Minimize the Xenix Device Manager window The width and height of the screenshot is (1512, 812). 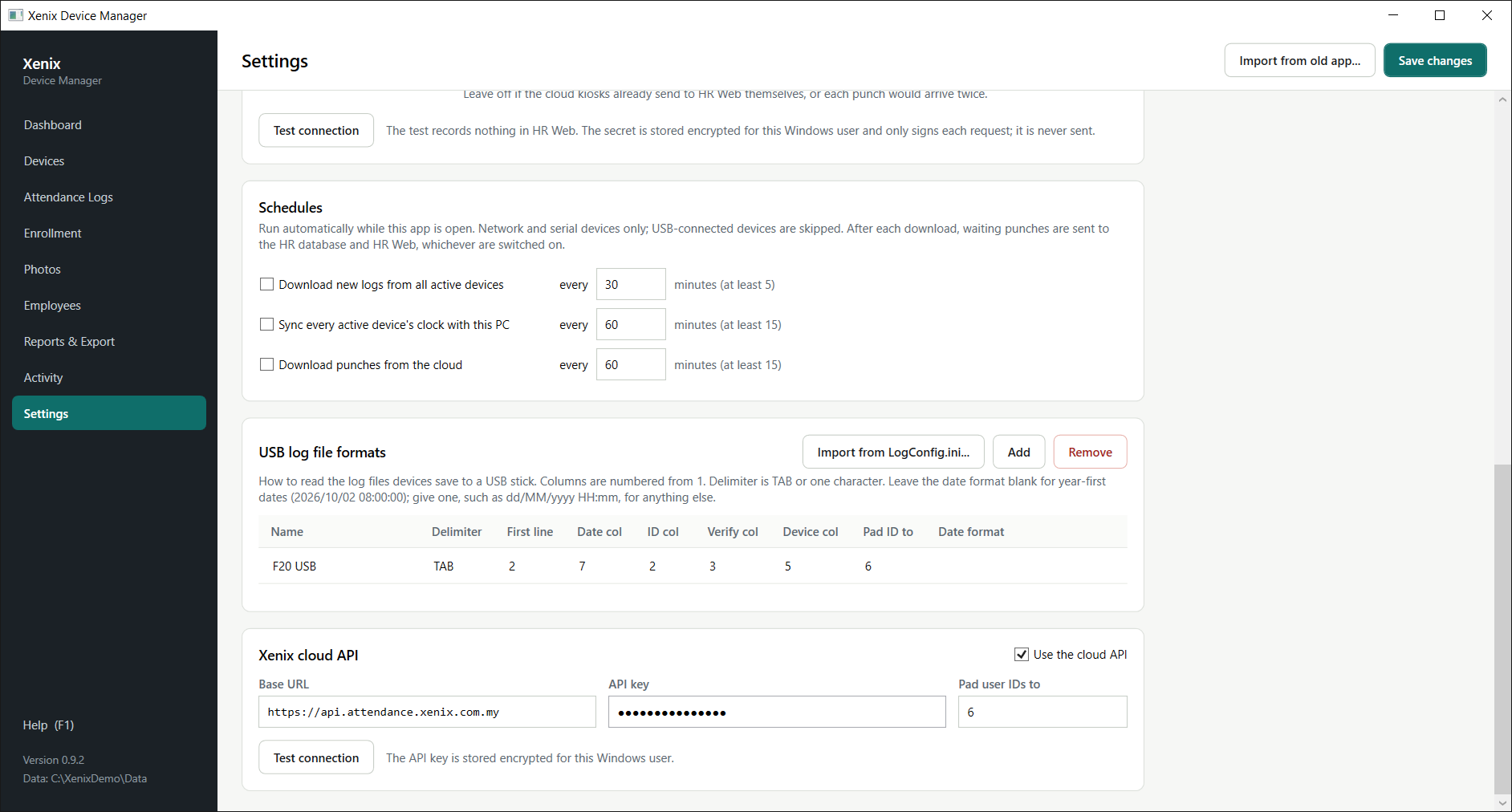coord(1393,15)
